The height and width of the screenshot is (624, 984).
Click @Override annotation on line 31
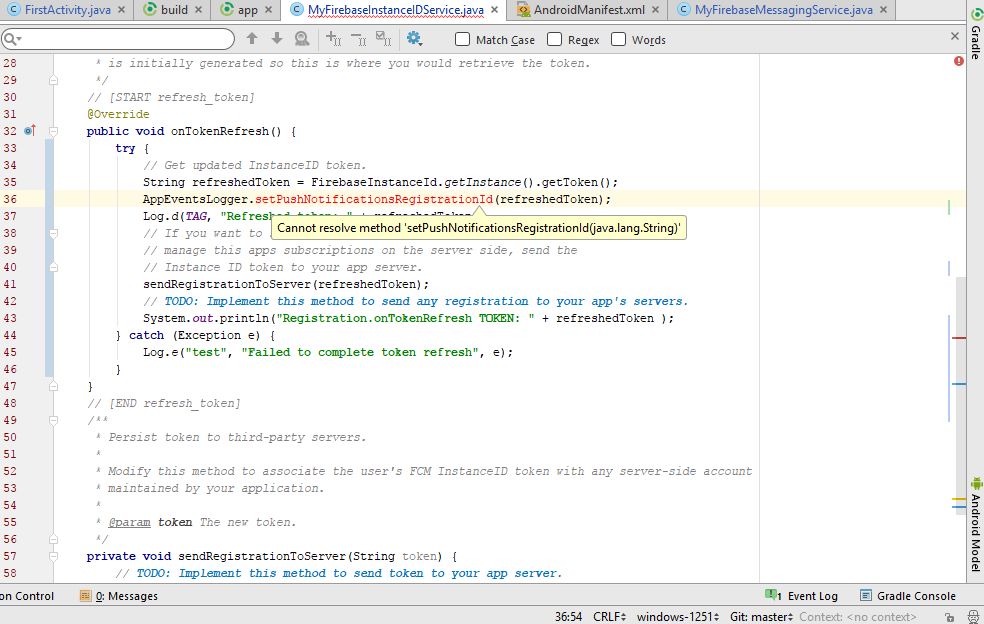118,114
